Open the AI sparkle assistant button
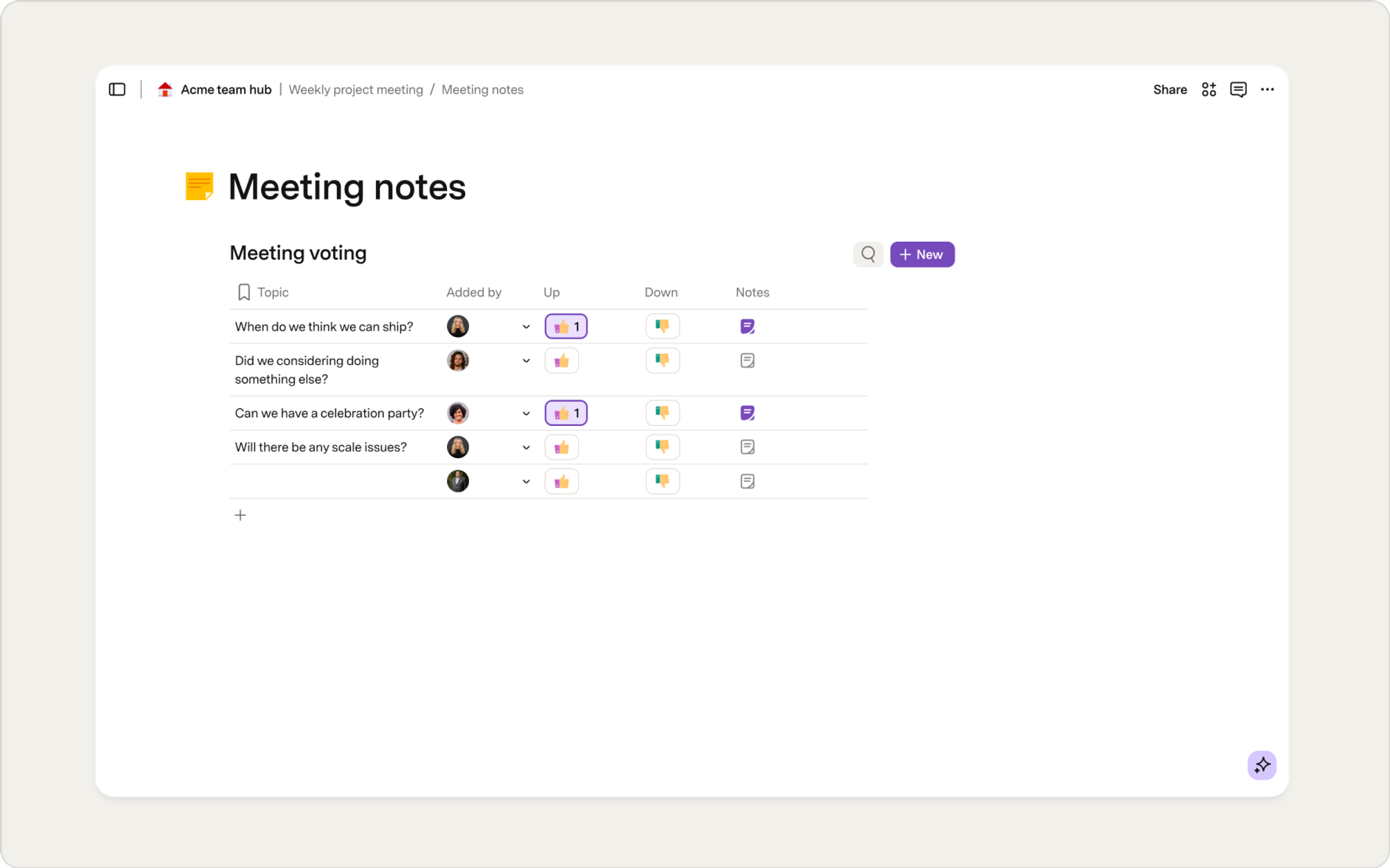This screenshot has height=868, width=1390. point(1261,765)
